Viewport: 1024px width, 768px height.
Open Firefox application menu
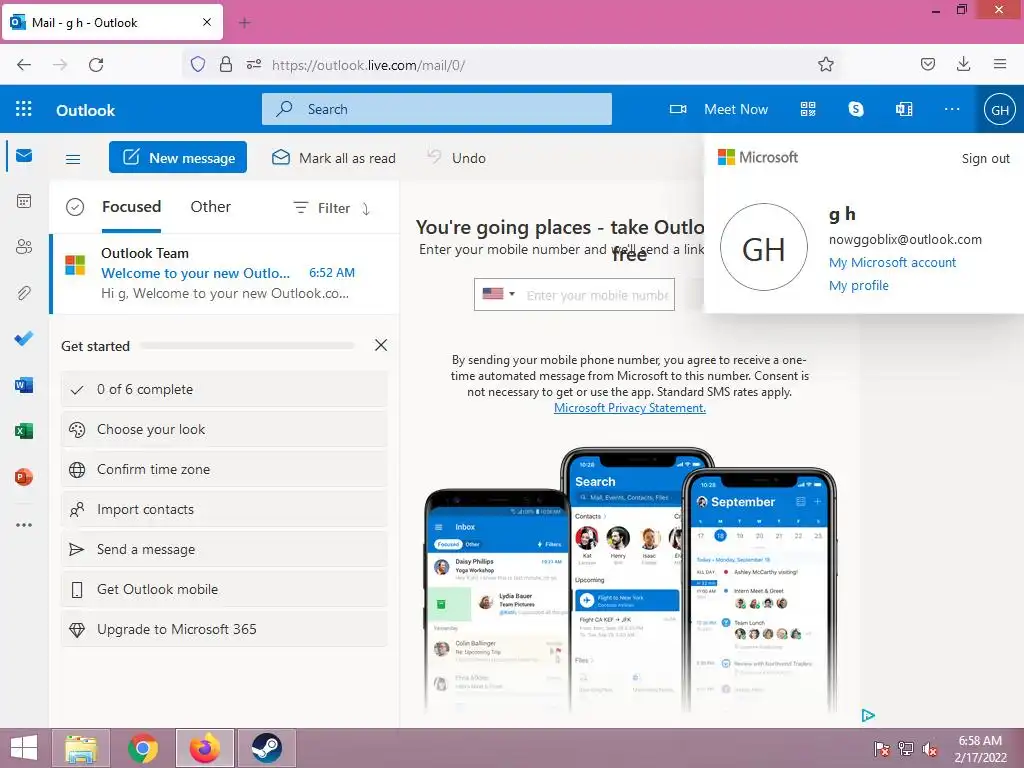click(1000, 64)
